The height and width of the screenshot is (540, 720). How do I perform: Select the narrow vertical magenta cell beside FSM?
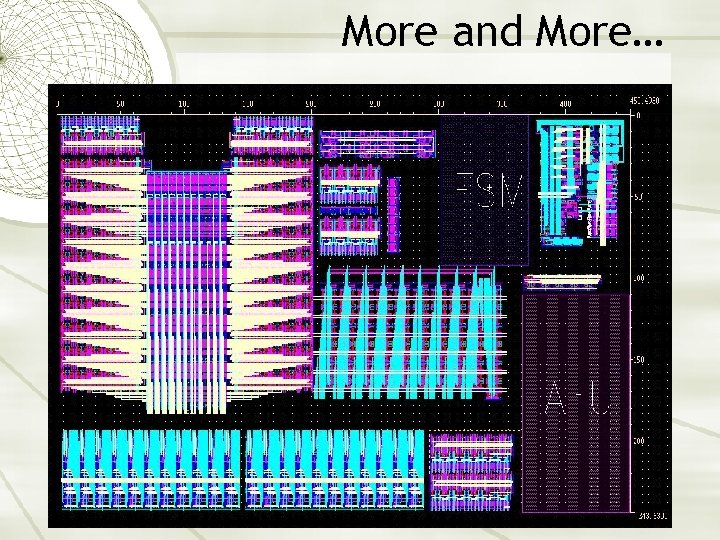point(394,214)
